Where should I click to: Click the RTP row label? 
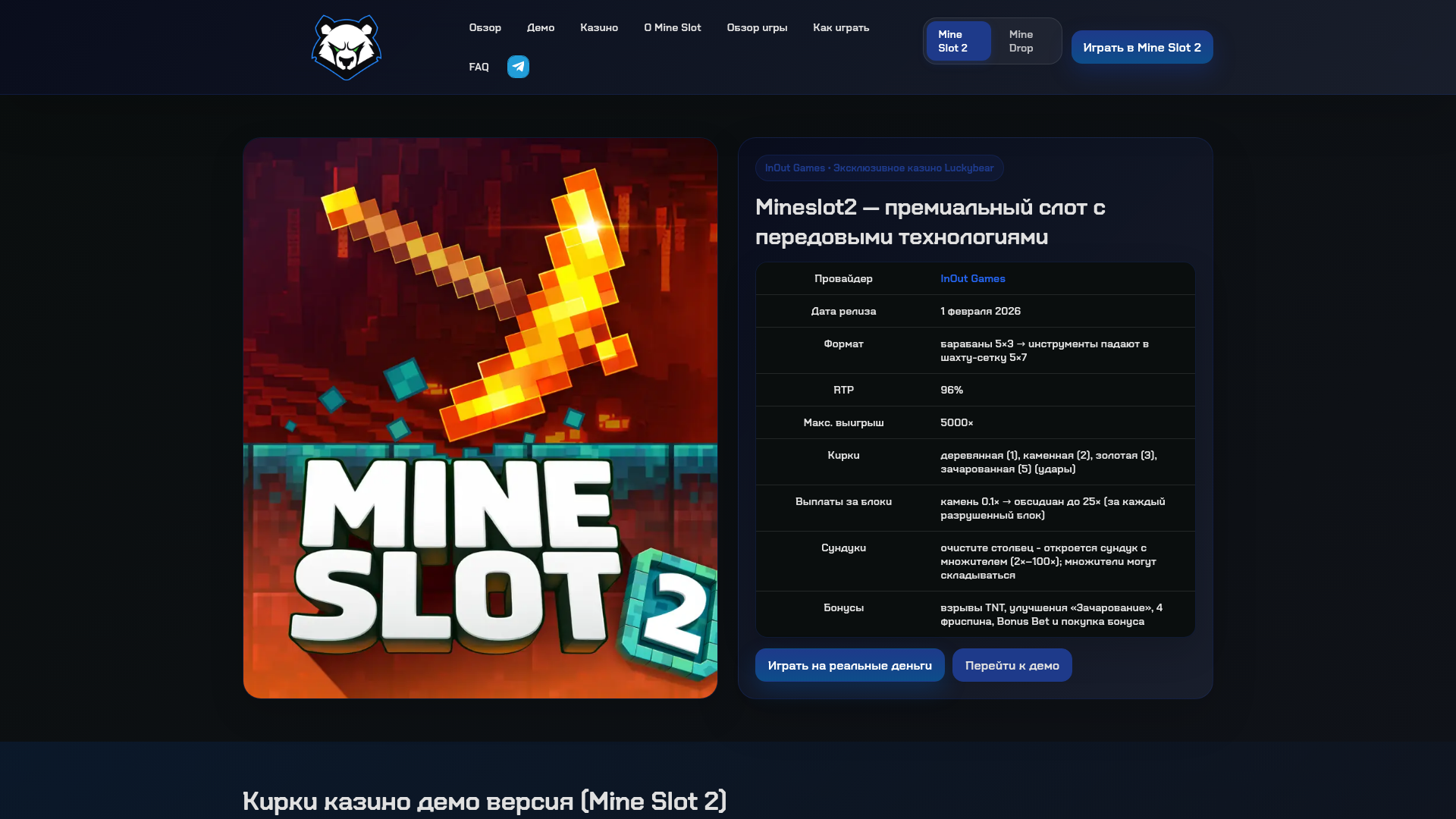tap(843, 390)
